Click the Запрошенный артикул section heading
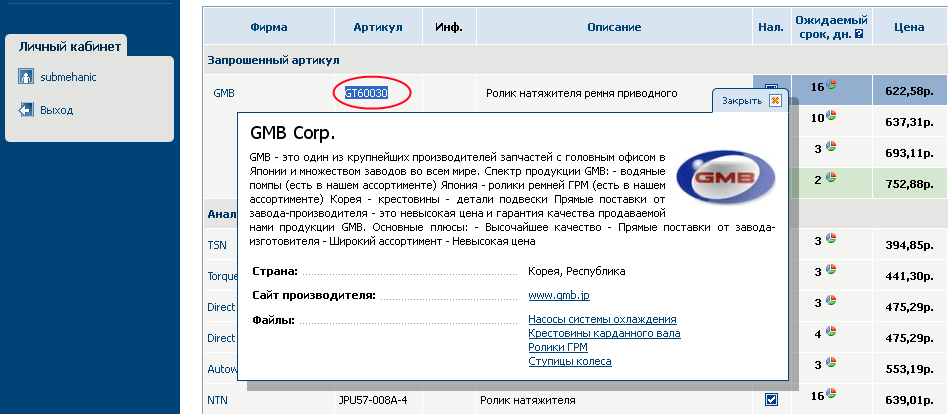Screen dimensions: 948x414 pos(273,60)
